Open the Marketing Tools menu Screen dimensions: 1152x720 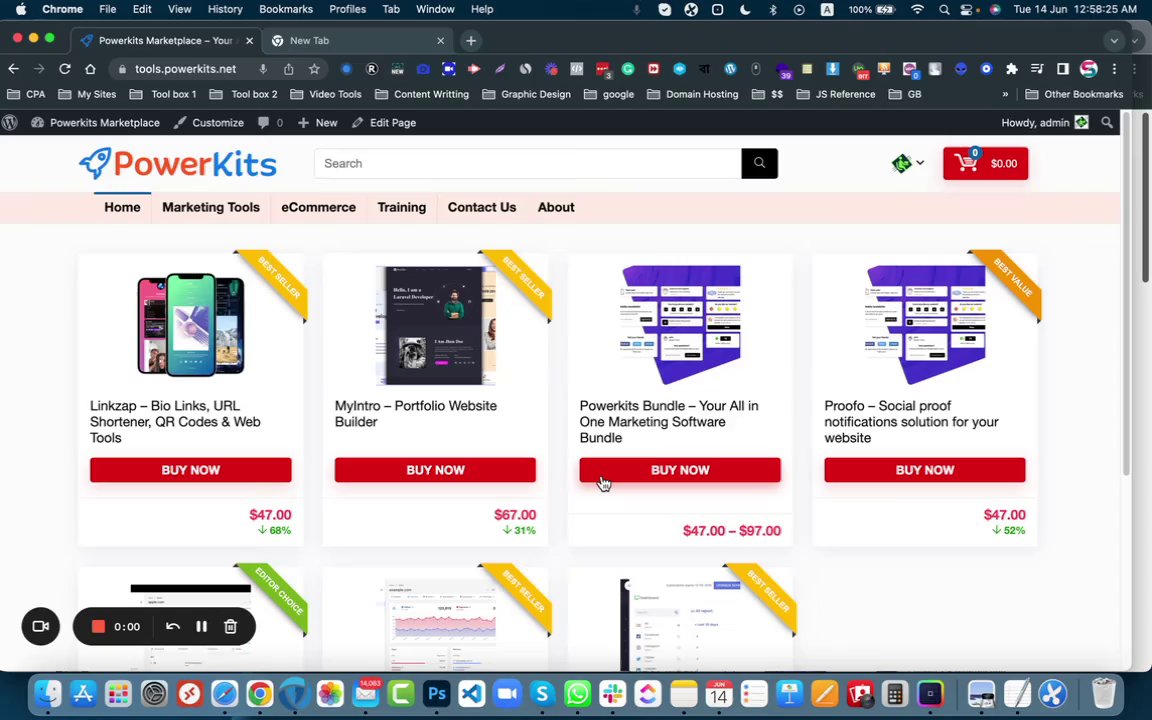(x=211, y=207)
